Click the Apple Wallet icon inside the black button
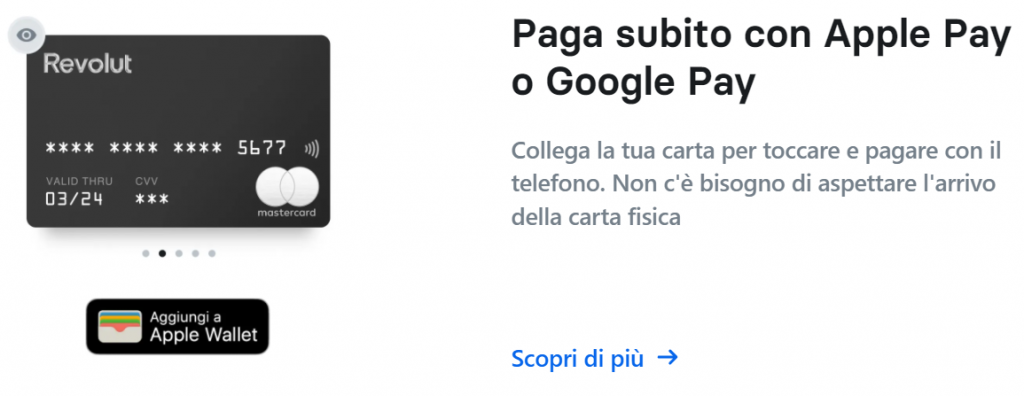The height and width of the screenshot is (396, 1024). [x=120, y=327]
